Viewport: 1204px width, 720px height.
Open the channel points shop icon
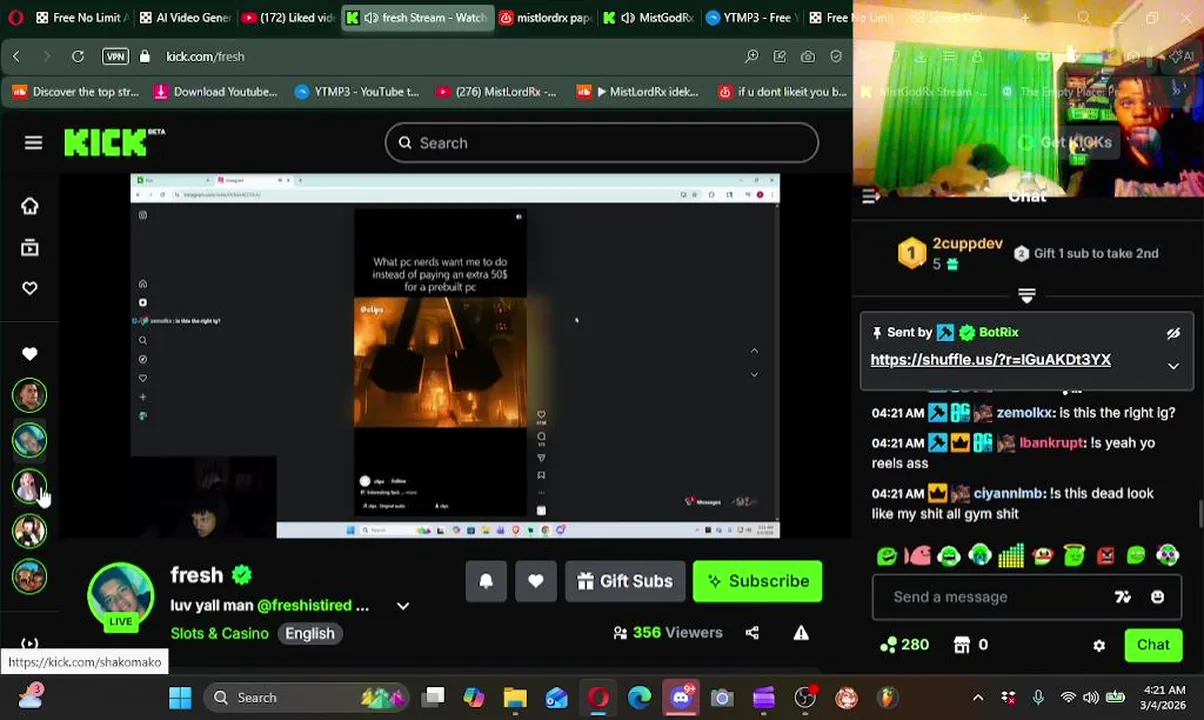pyautogui.click(x=962, y=645)
